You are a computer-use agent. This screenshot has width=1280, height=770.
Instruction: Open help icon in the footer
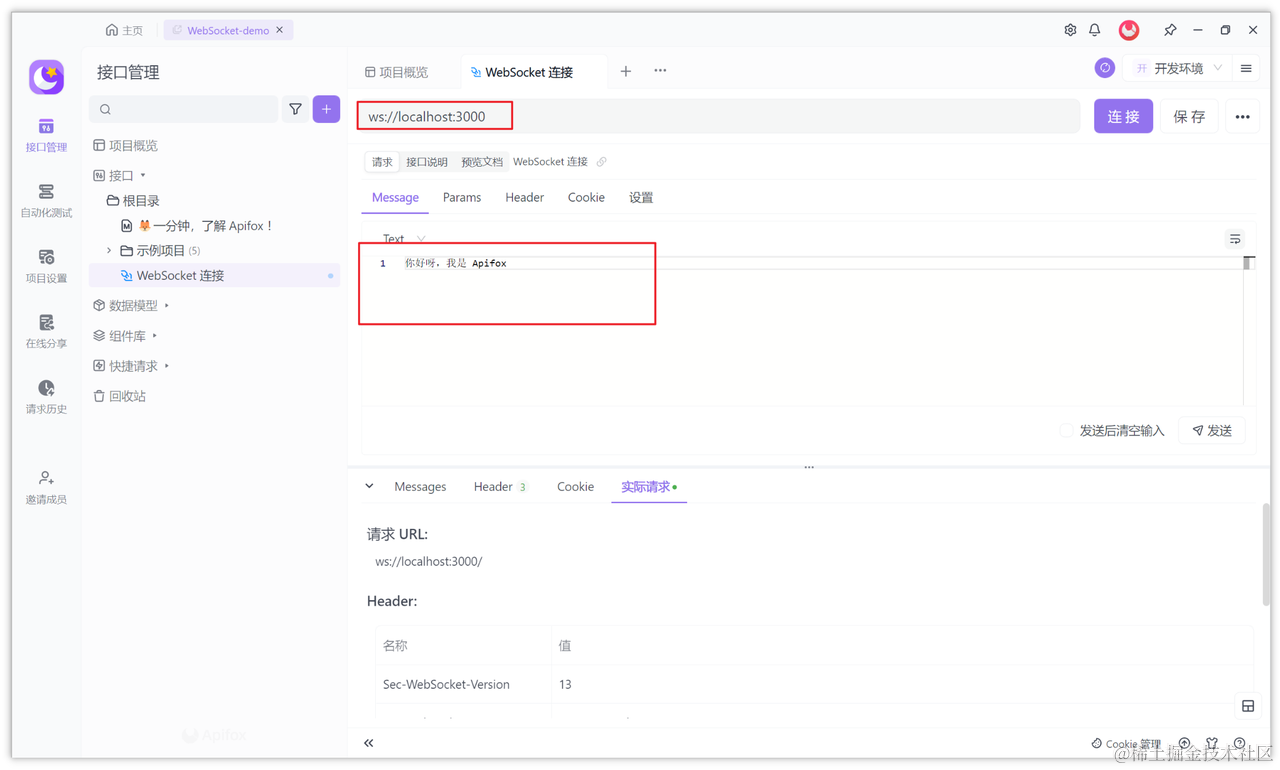(1240, 744)
